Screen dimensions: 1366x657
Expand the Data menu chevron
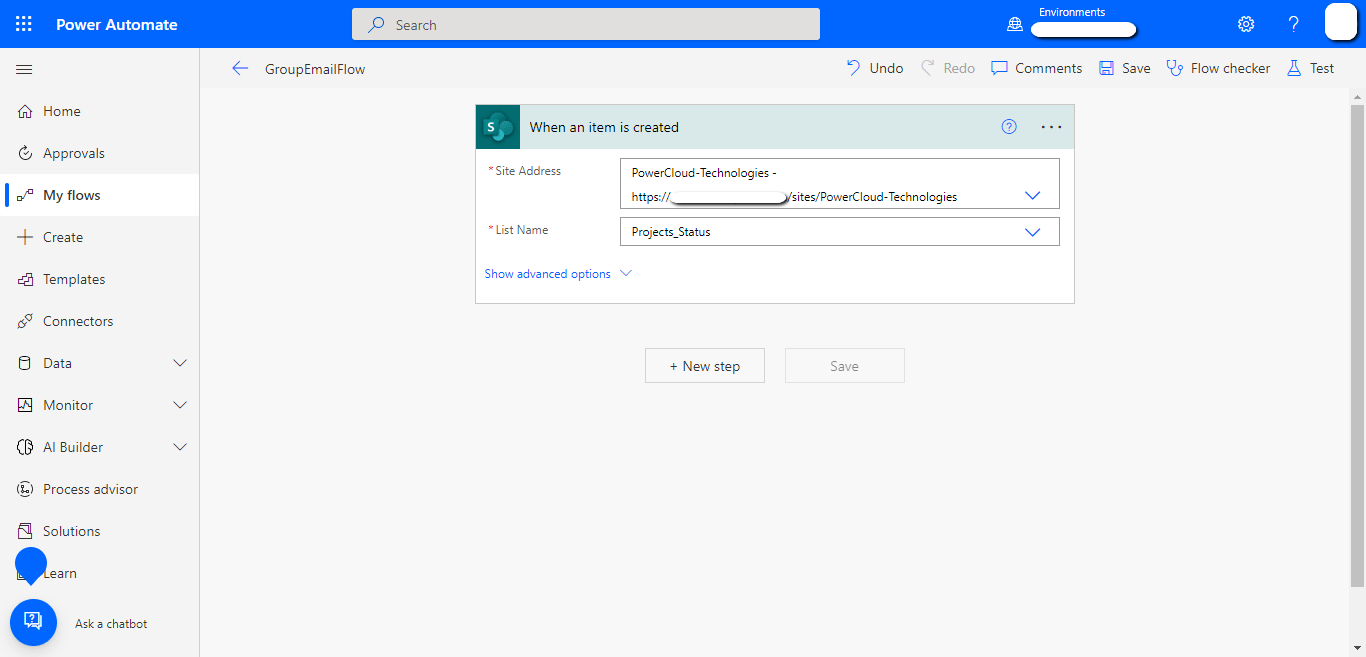(x=180, y=363)
